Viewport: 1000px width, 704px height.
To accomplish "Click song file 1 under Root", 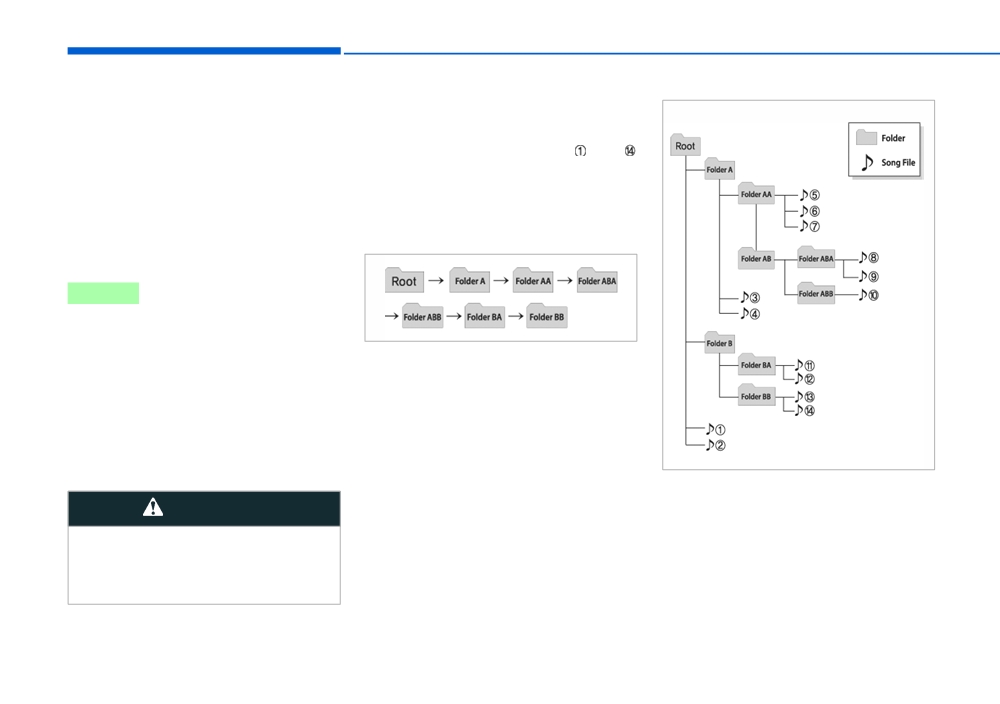I will 716,429.
